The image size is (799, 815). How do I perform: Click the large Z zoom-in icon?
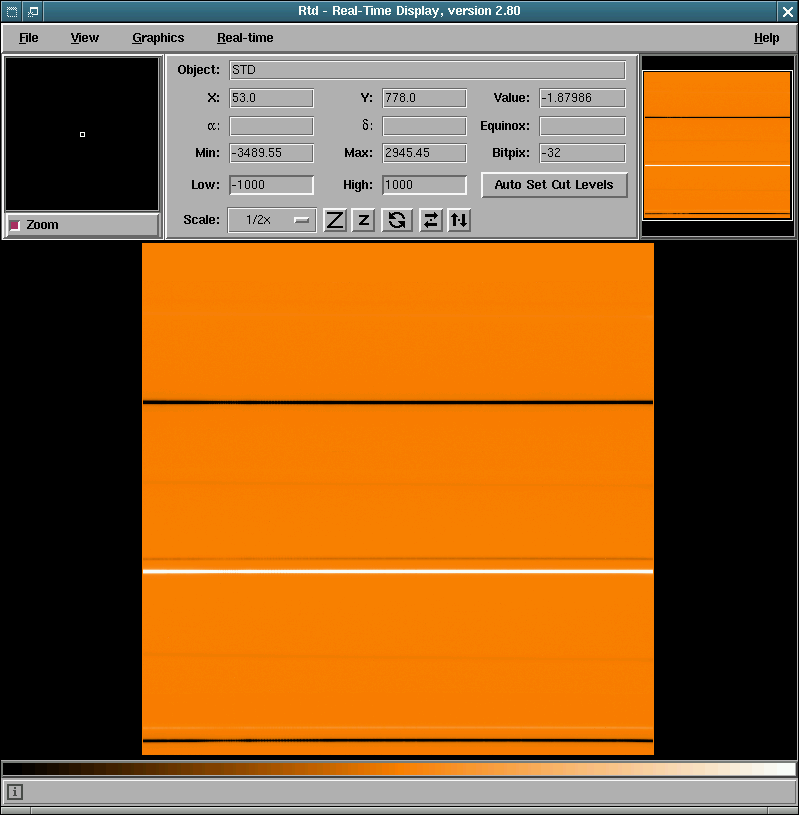(335, 220)
